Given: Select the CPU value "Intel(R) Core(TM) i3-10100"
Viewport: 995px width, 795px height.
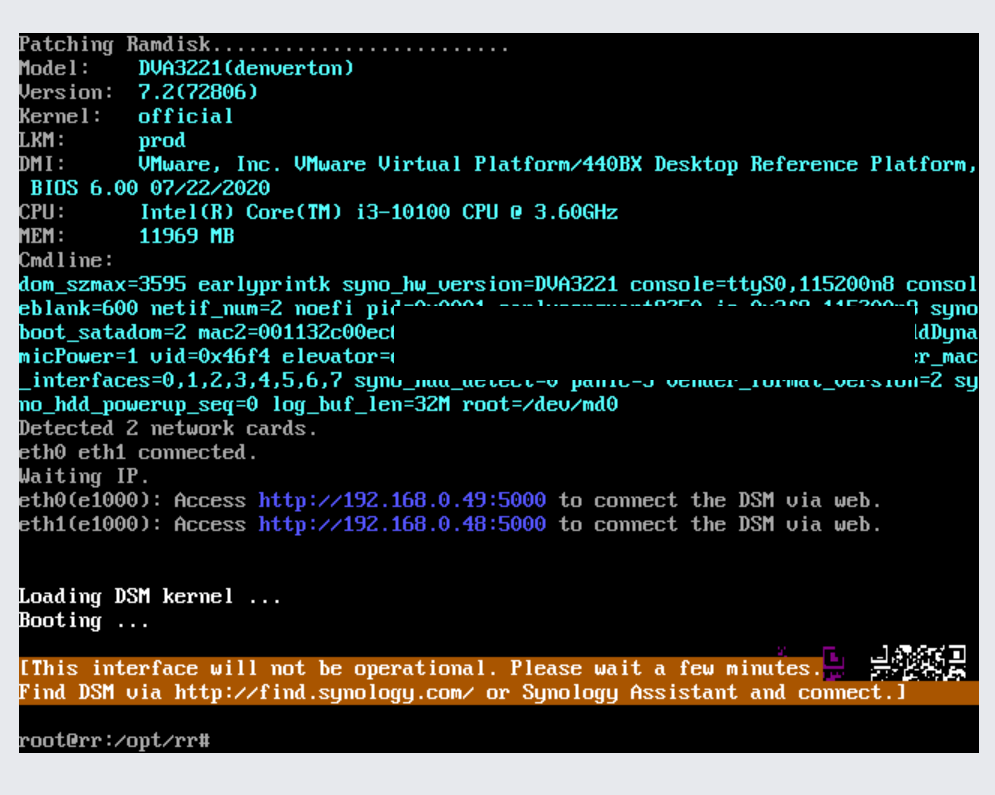Looking at the screenshot, I should [x=295, y=213].
